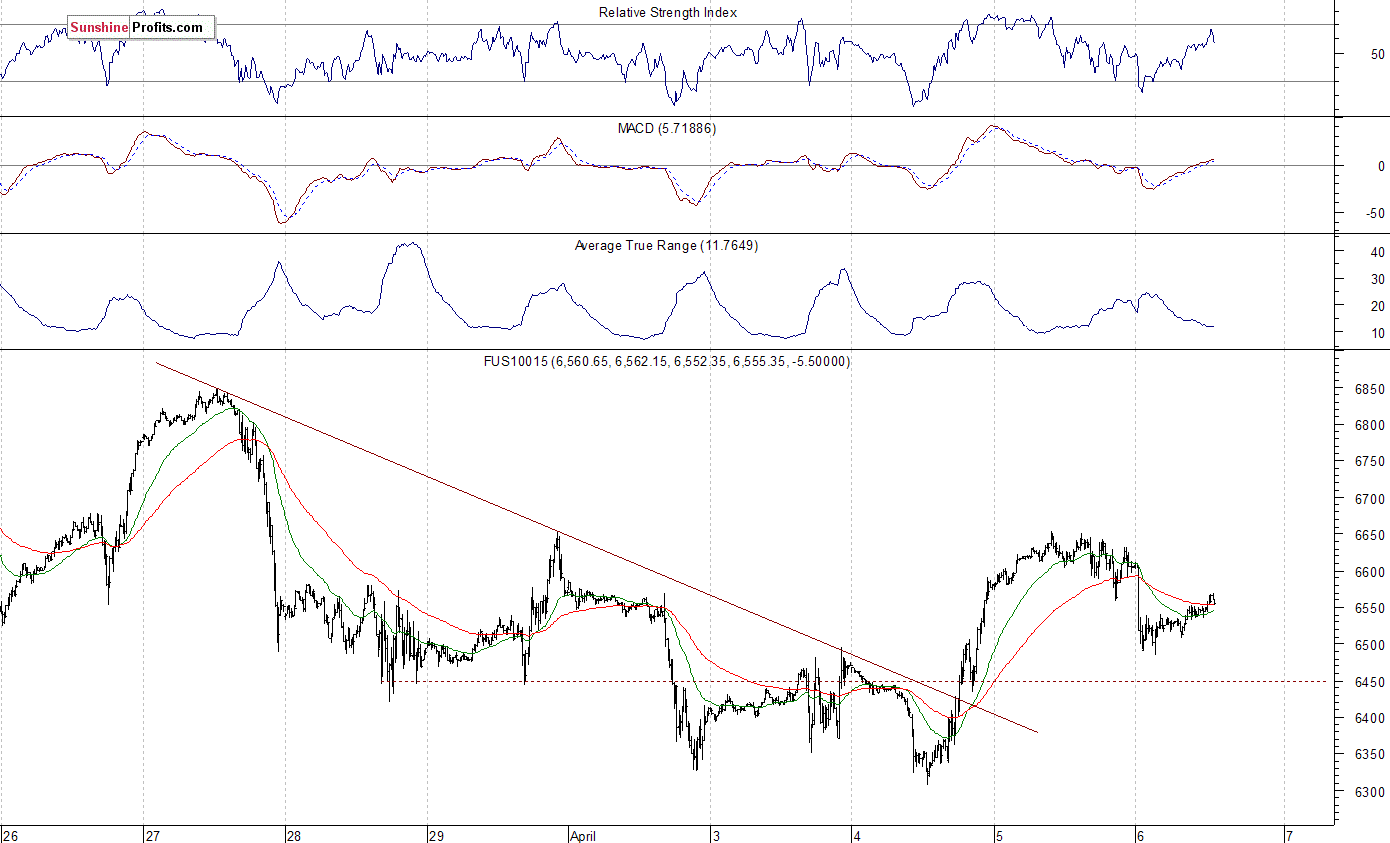Click the SunshineProfits.com logo

(x=141, y=28)
